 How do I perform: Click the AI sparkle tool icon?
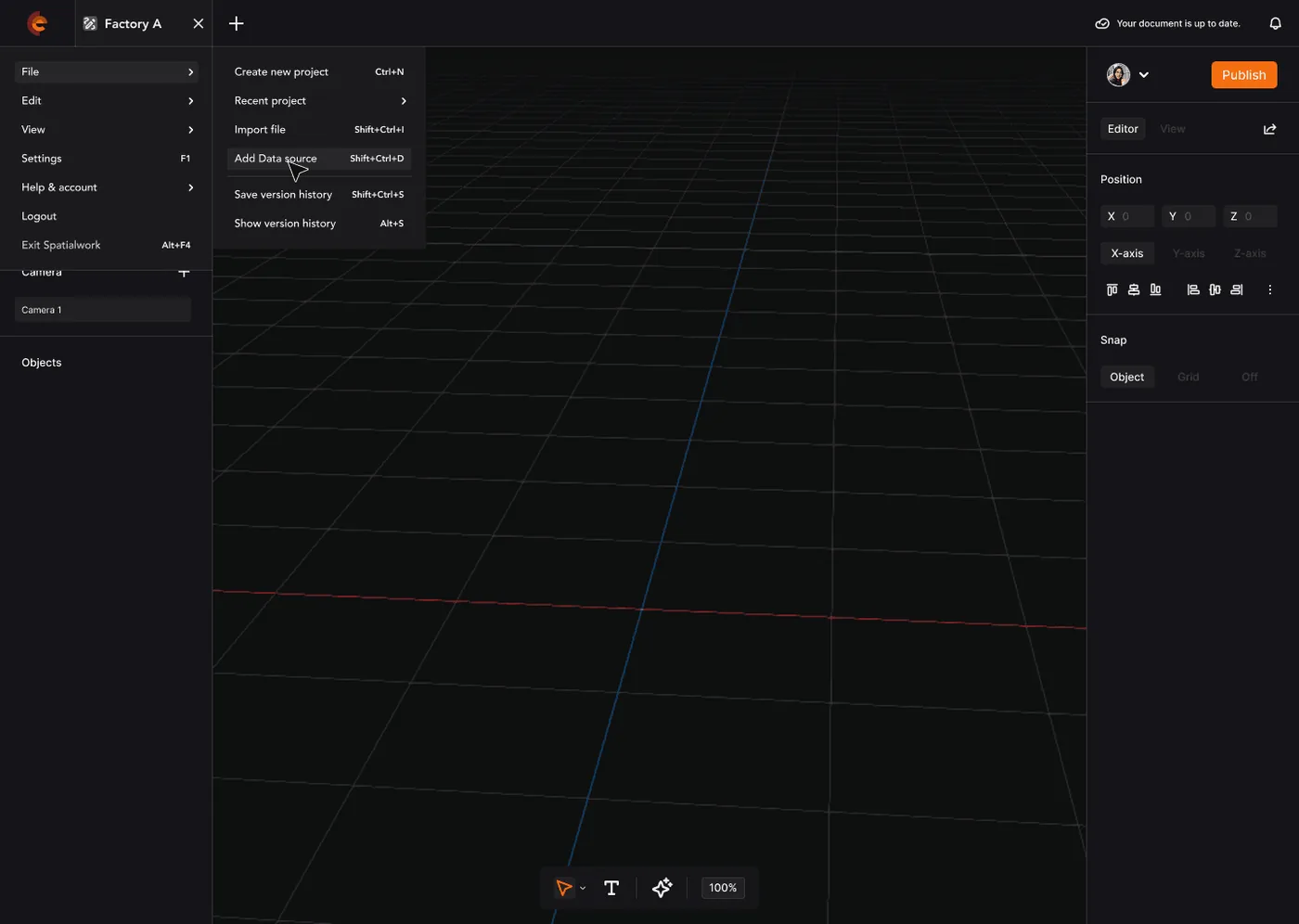click(x=662, y=888)
